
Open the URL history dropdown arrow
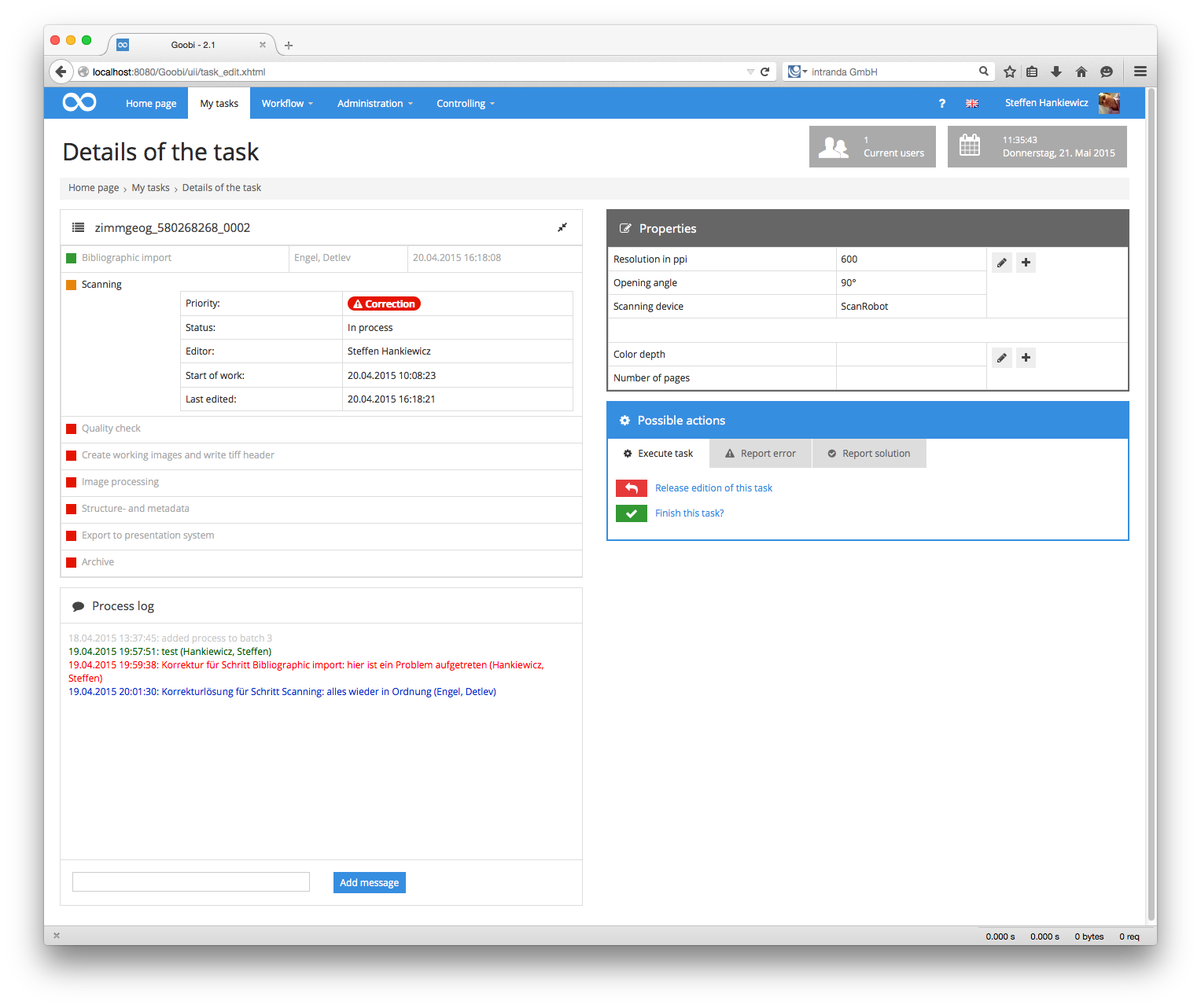point(750,72)
